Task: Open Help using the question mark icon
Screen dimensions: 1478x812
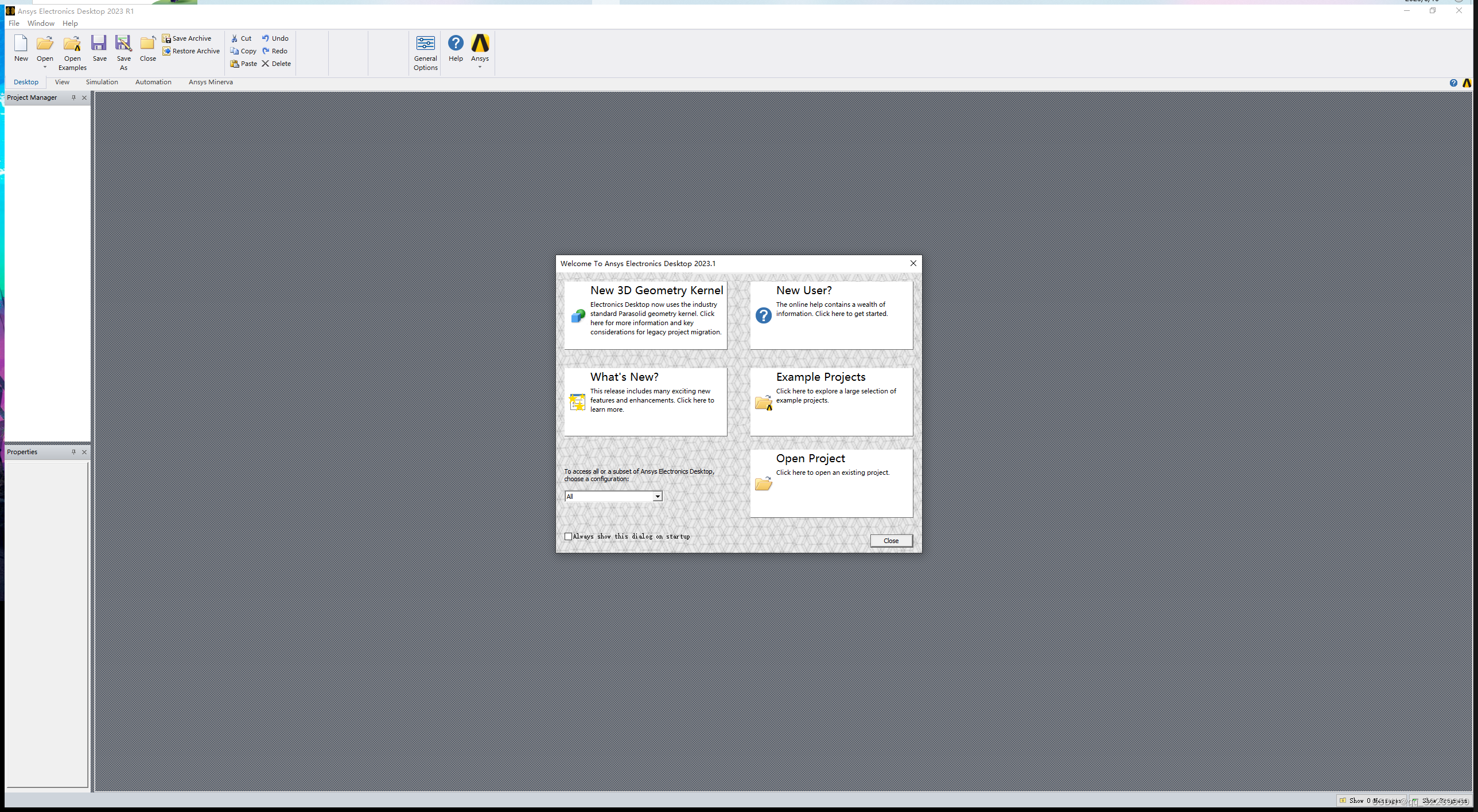Action: (455, 44)
